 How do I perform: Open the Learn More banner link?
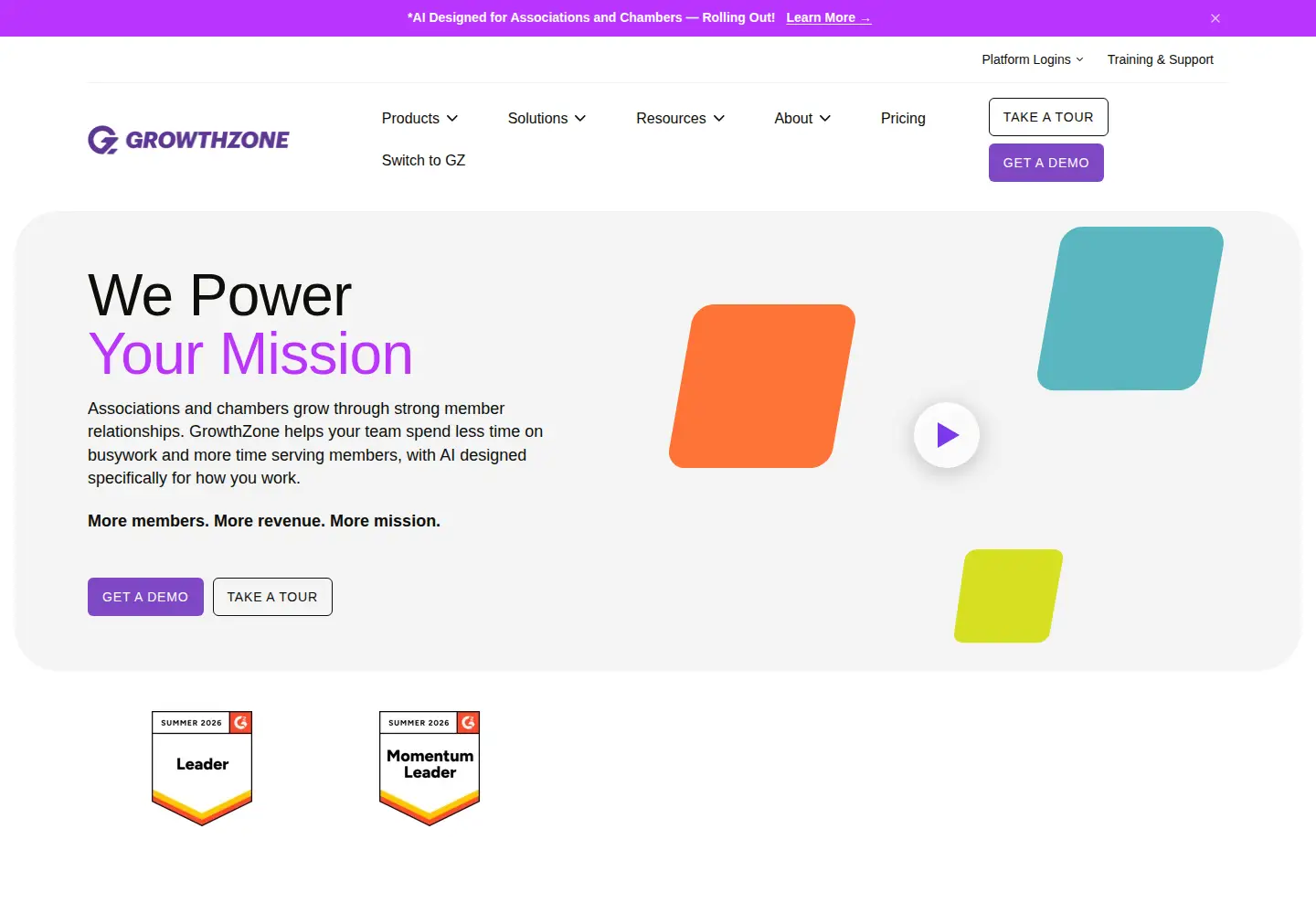click(828, 17)
